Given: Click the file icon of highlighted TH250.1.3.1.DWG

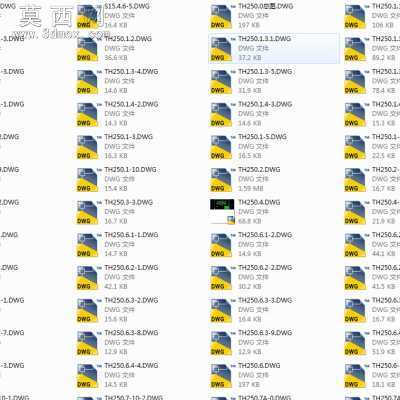Looking at the screenshot, I should pos(221,49).
